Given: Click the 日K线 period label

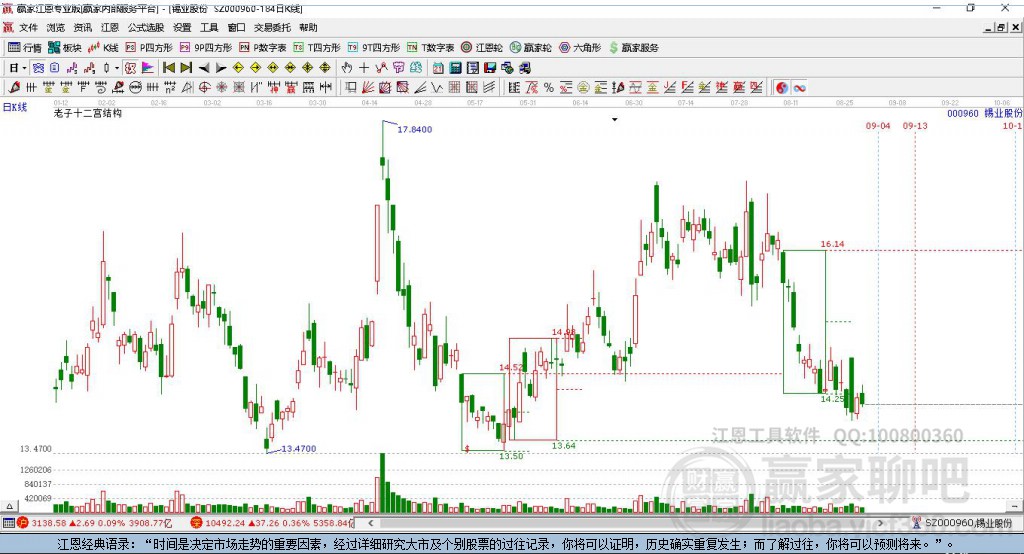Looking at the screenshot, I should 15,107.
